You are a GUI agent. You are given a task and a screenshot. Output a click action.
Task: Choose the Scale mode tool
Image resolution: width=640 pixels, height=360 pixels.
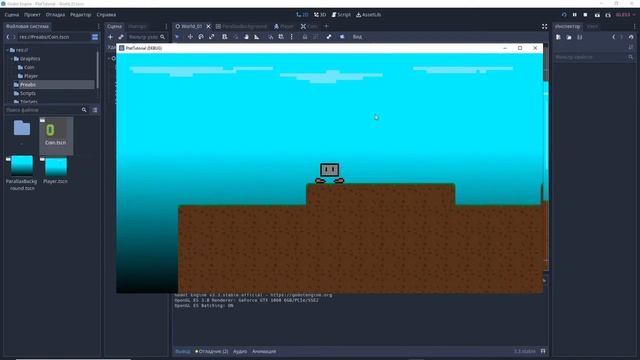coord(211,37)
